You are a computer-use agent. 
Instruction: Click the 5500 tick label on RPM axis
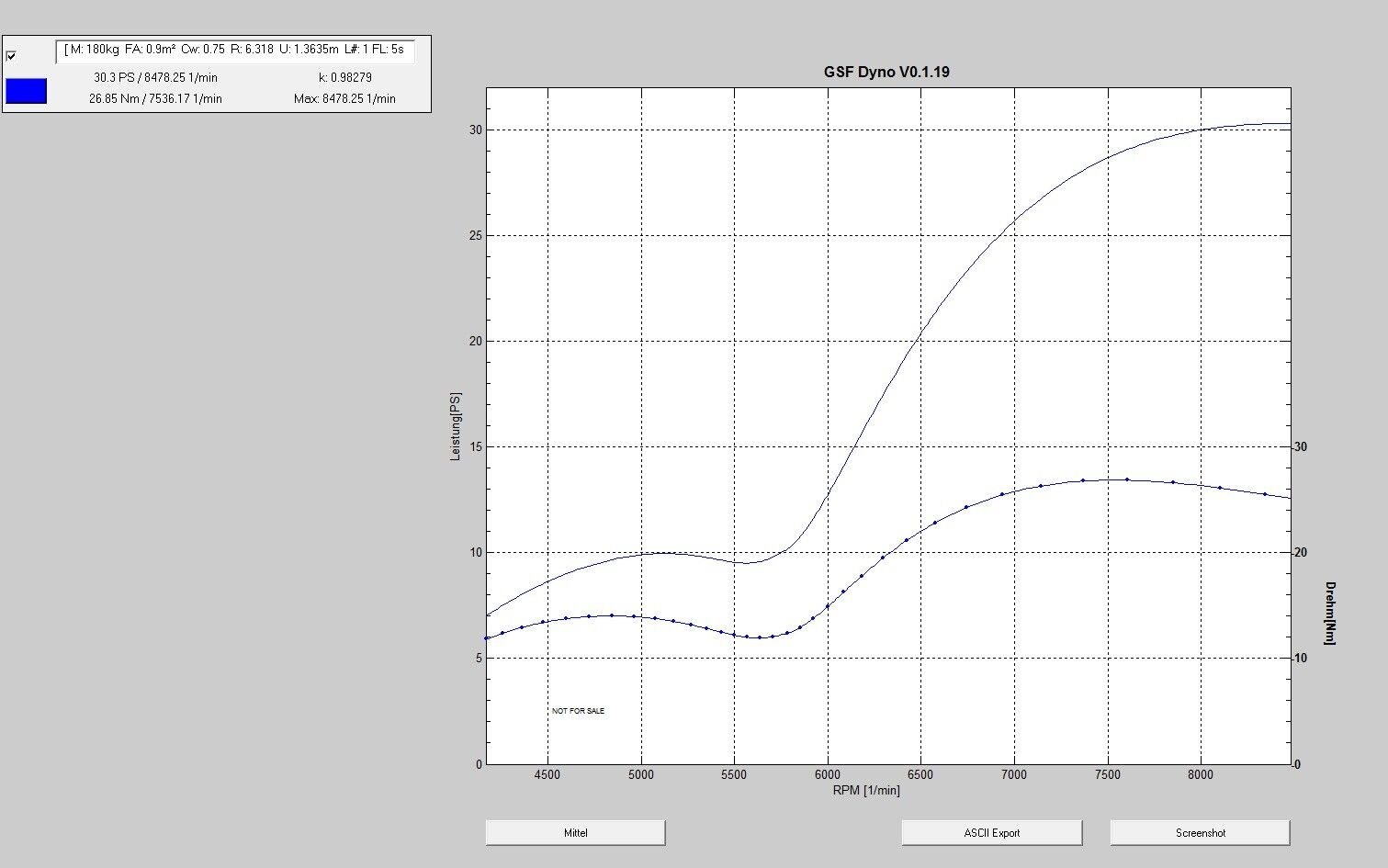734,775
